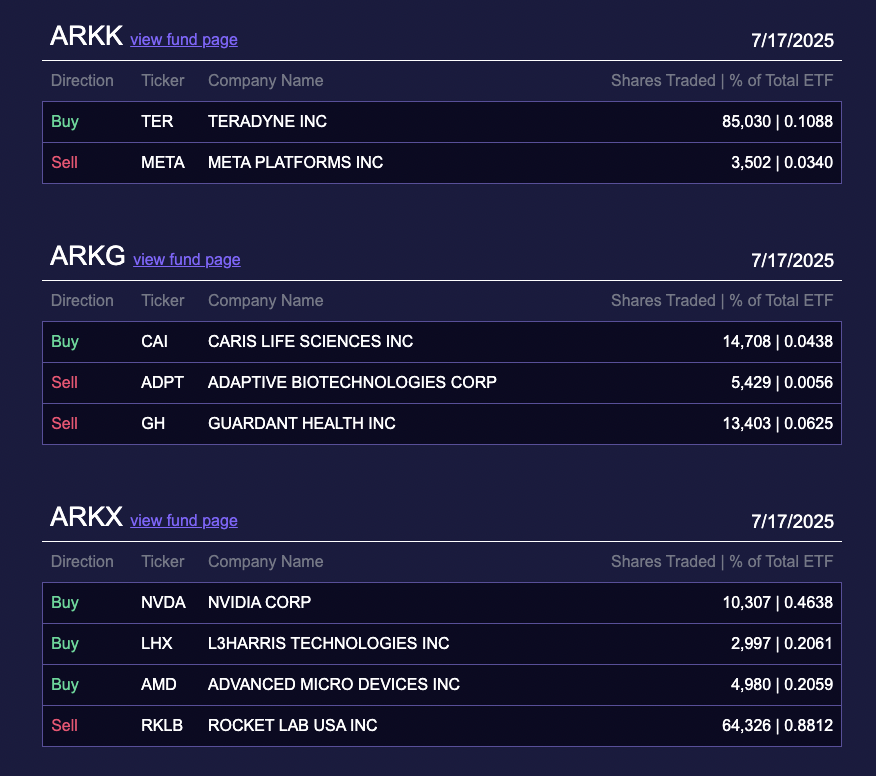This screenshot has width=876, height=776.
Task: Click the ARKG 7/17/2025 date
Action: 792,260
